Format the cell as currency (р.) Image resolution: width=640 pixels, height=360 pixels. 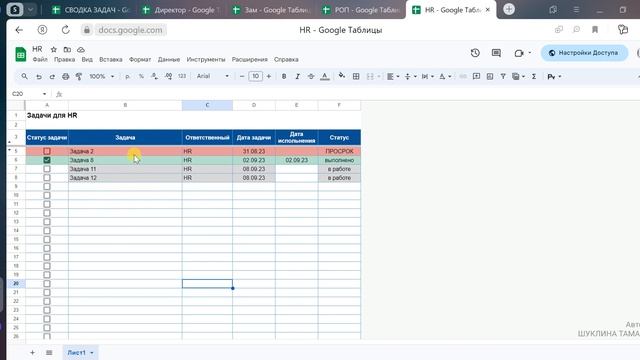tap(128, 76)
